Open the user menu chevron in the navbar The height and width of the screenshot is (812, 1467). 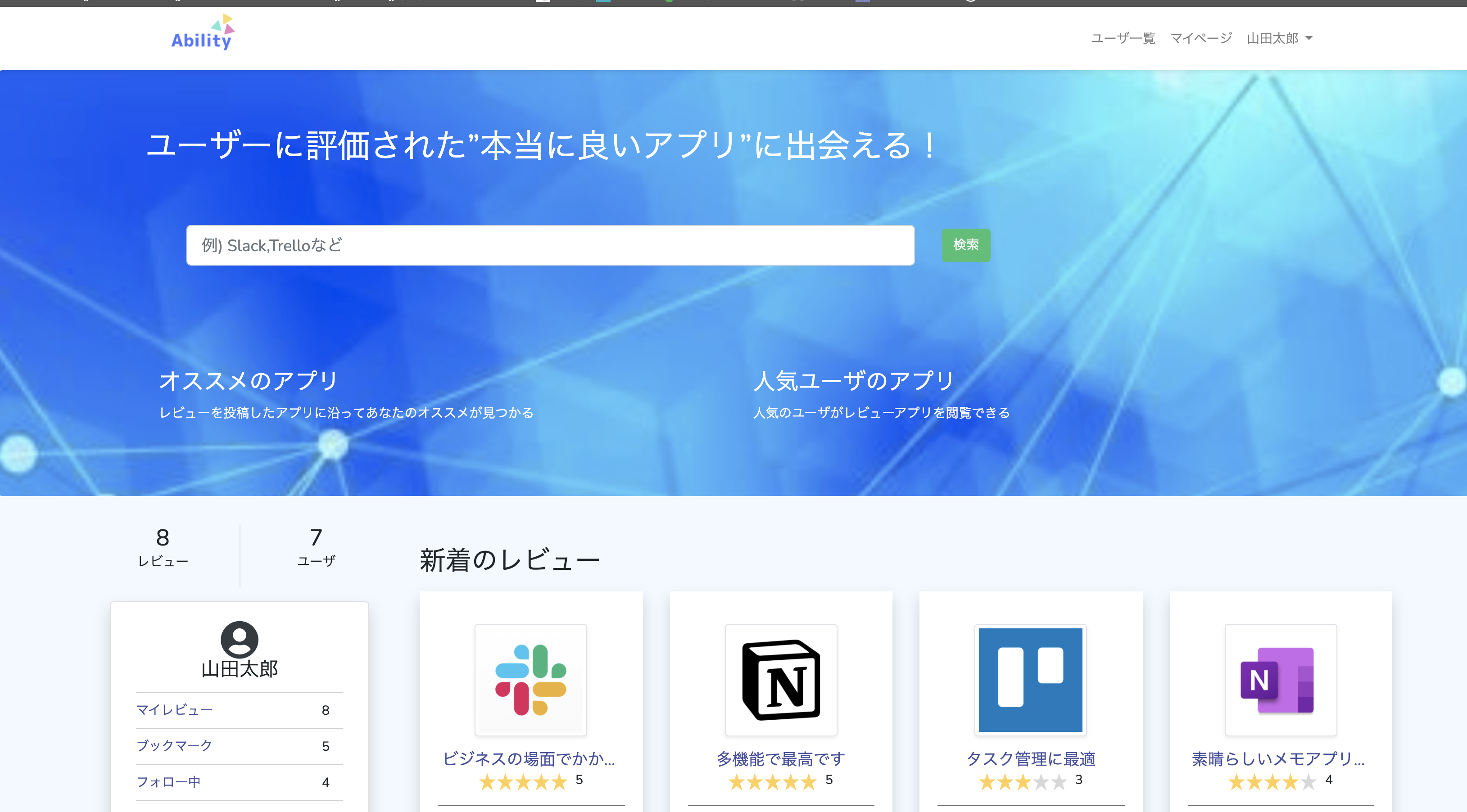[1309, 37]
